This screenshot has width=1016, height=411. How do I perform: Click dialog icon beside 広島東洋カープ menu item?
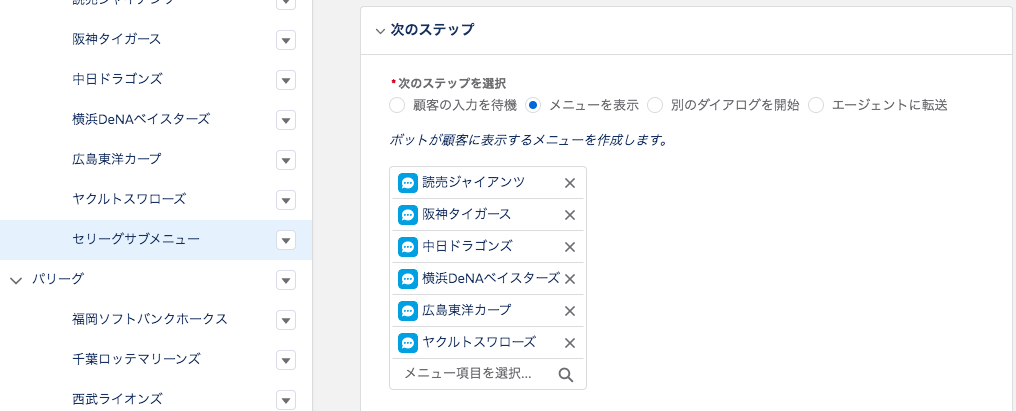(x=408, y=311)
